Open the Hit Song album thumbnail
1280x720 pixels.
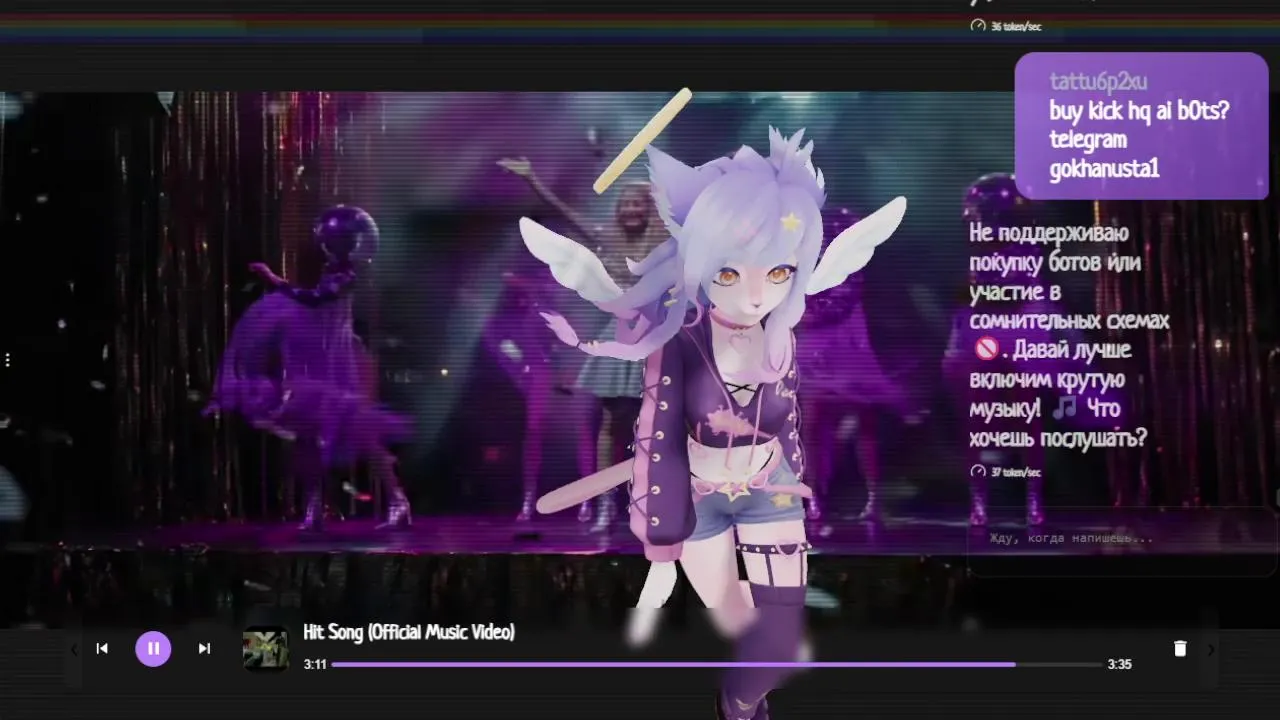tap(266, 648)
